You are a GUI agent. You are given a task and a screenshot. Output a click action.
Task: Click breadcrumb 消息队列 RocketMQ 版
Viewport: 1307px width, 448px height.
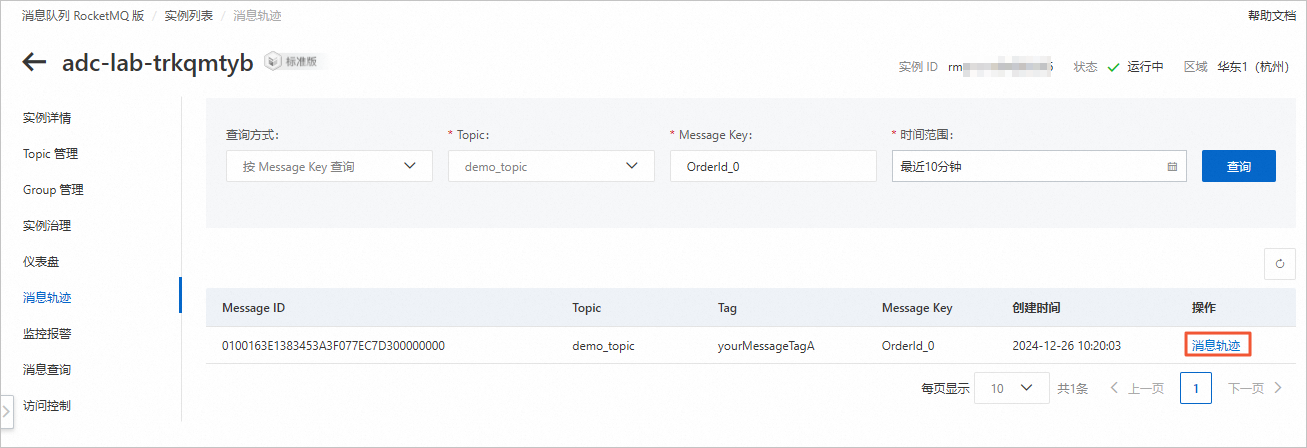coord(83,16)
